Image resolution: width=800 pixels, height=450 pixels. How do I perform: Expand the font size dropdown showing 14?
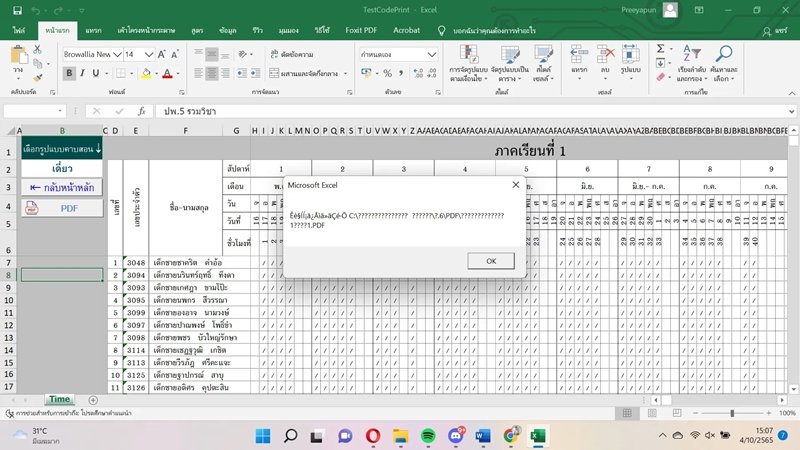(147, 54)
